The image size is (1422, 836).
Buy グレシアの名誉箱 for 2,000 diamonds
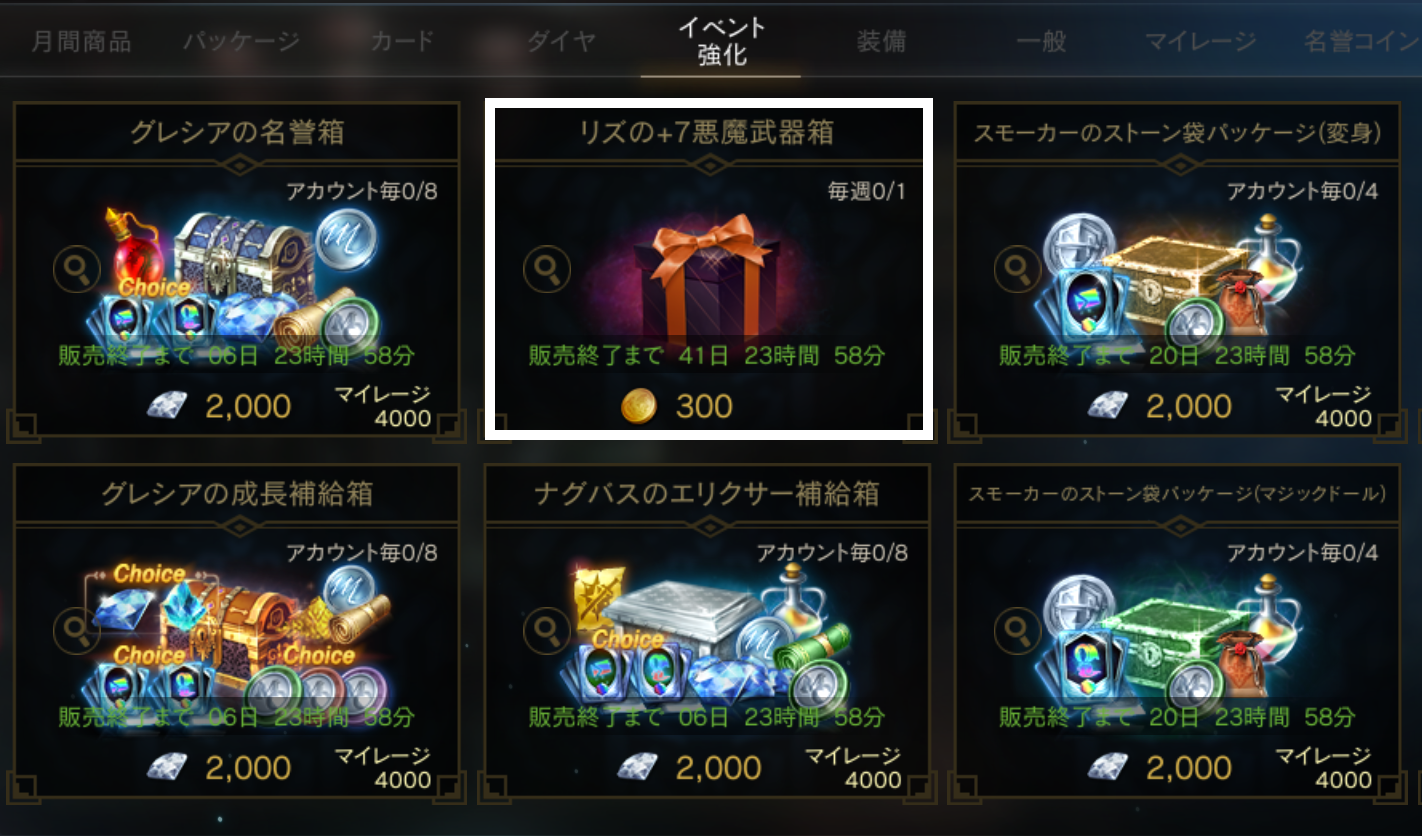[x=219, y=406]
